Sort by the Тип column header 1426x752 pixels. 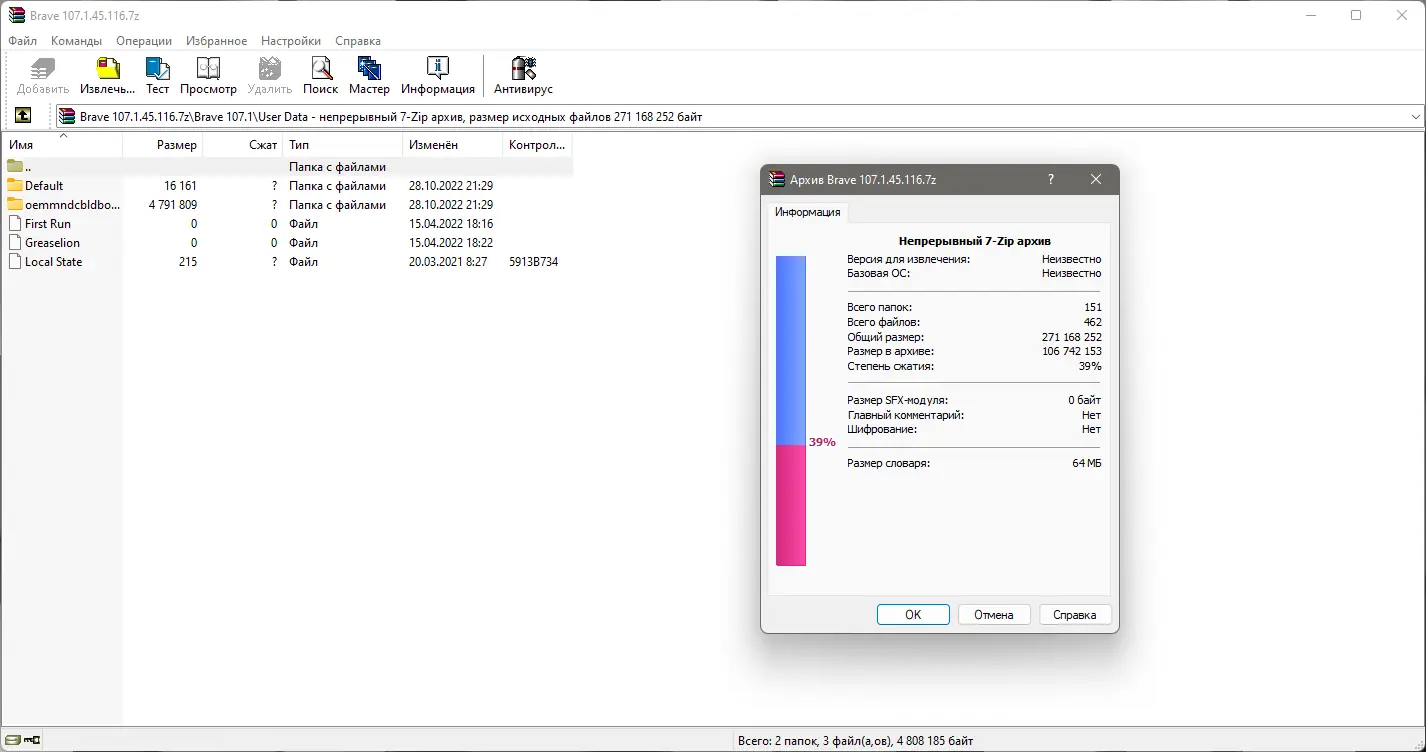pos(343,145)
